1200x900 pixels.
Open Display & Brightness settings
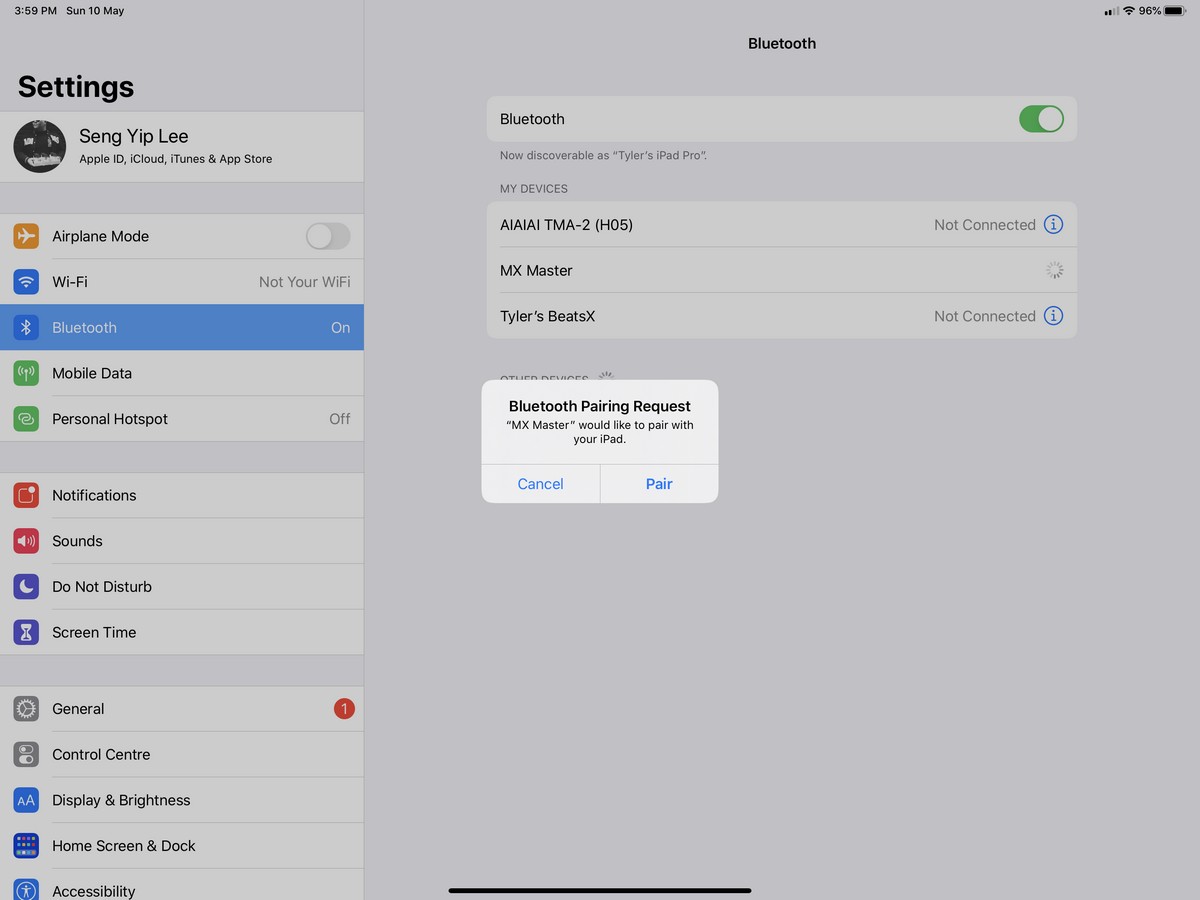tap(182, 800)
